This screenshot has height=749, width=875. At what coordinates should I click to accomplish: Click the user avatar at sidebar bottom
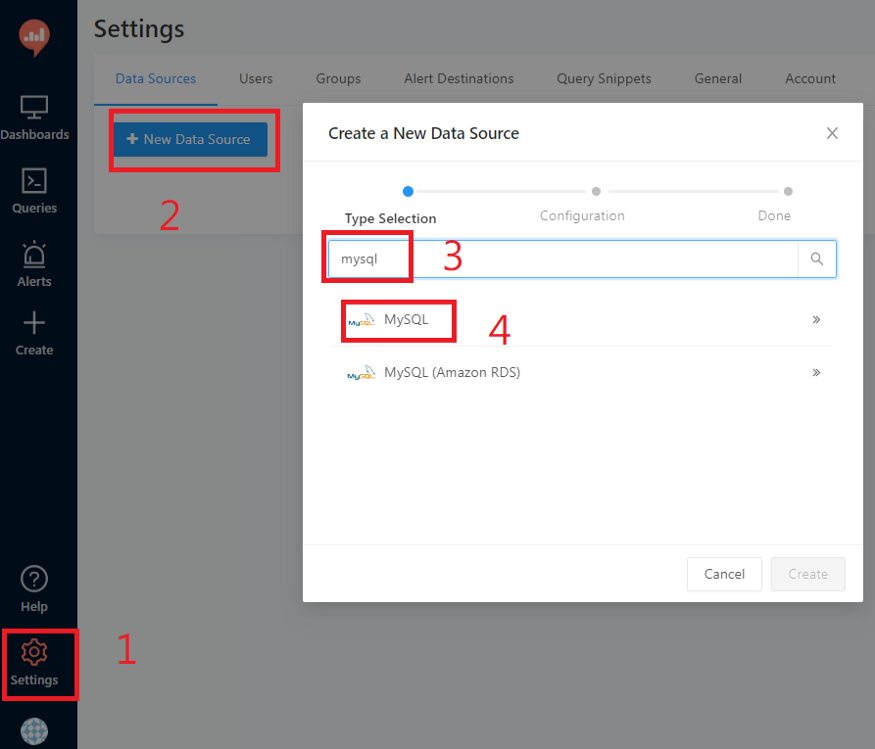coord(34,732)
